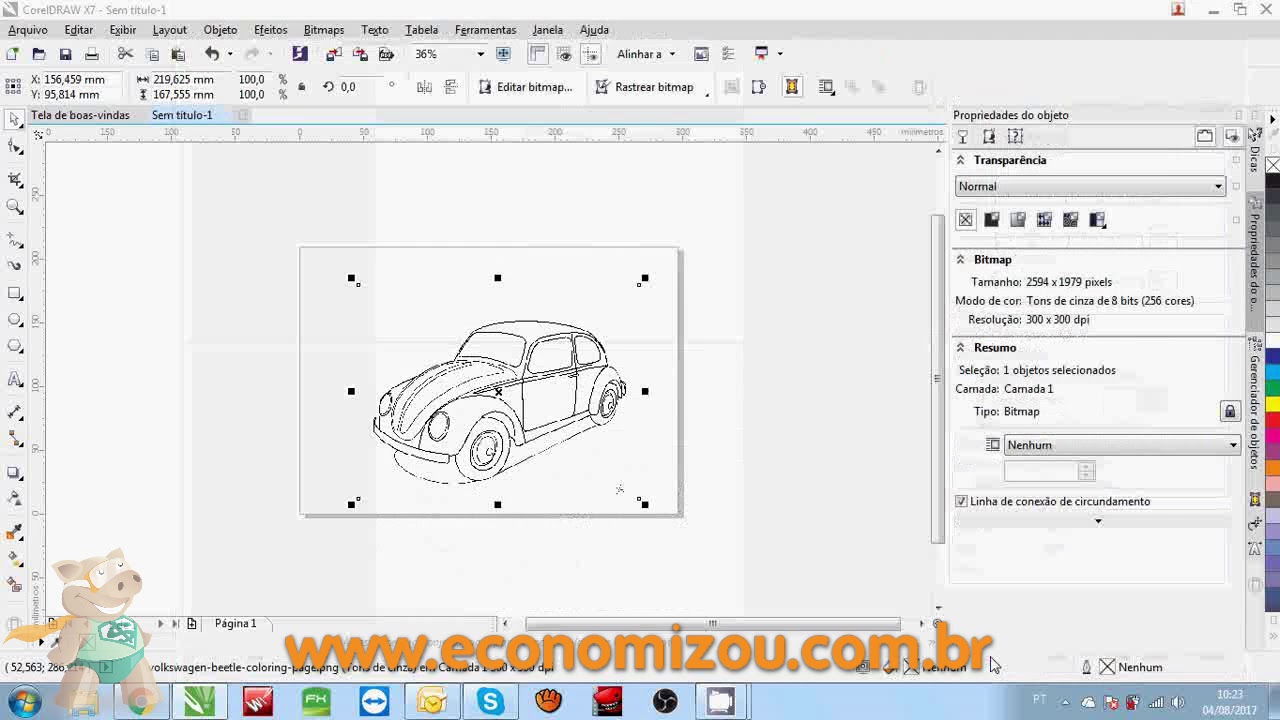Open the Efeitos menu
1280x720 pixels.
pos(270,30)
